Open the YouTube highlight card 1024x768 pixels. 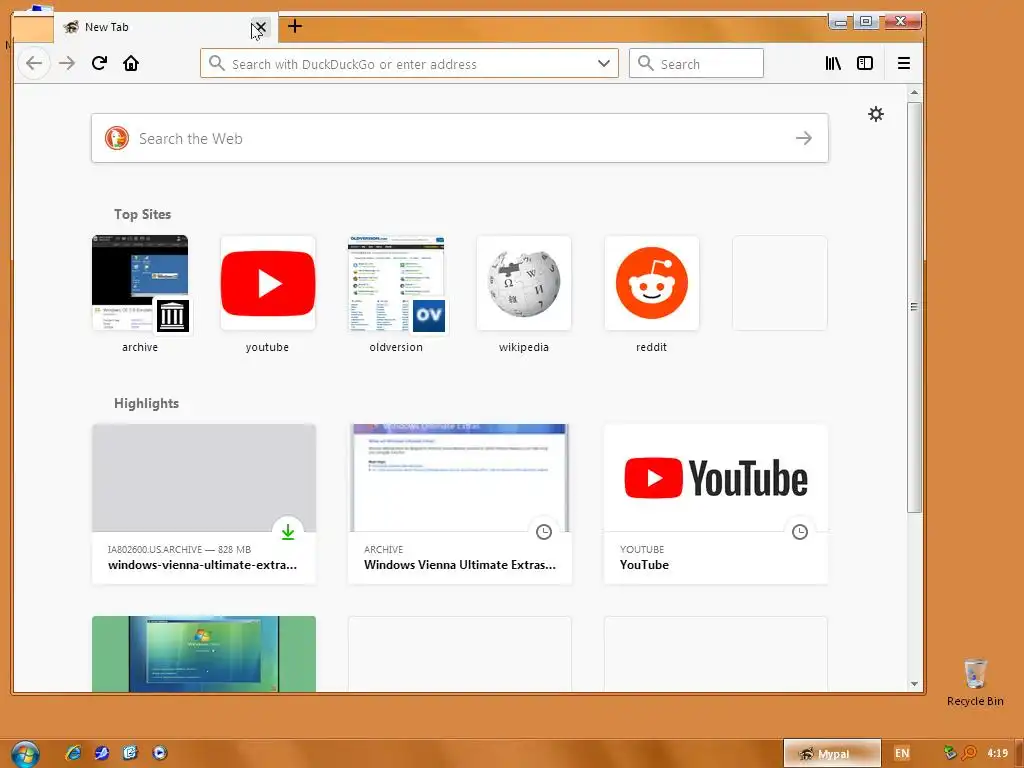tap(716, 504)
